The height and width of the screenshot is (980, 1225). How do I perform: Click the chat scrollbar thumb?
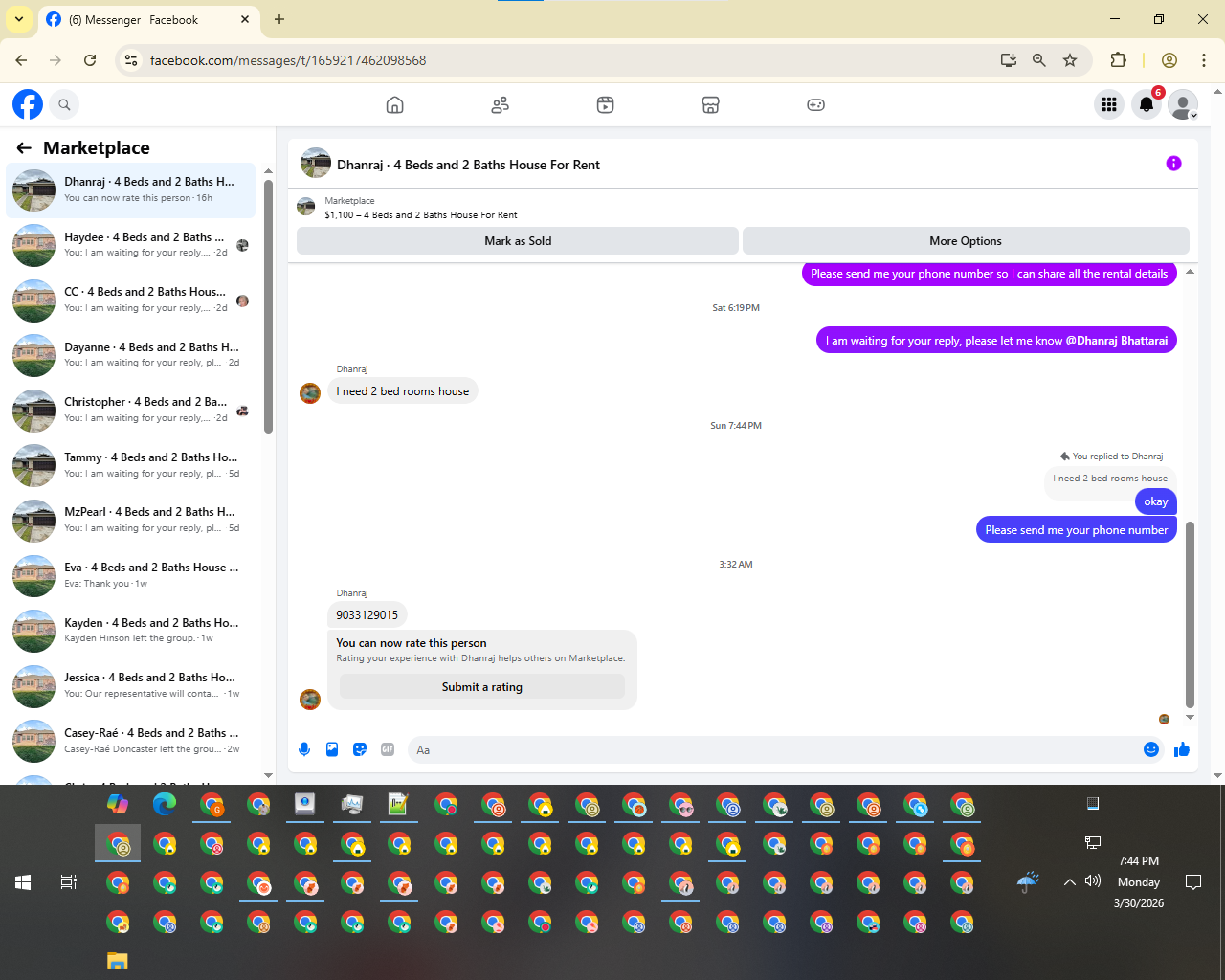click(x=1190, y=614)
